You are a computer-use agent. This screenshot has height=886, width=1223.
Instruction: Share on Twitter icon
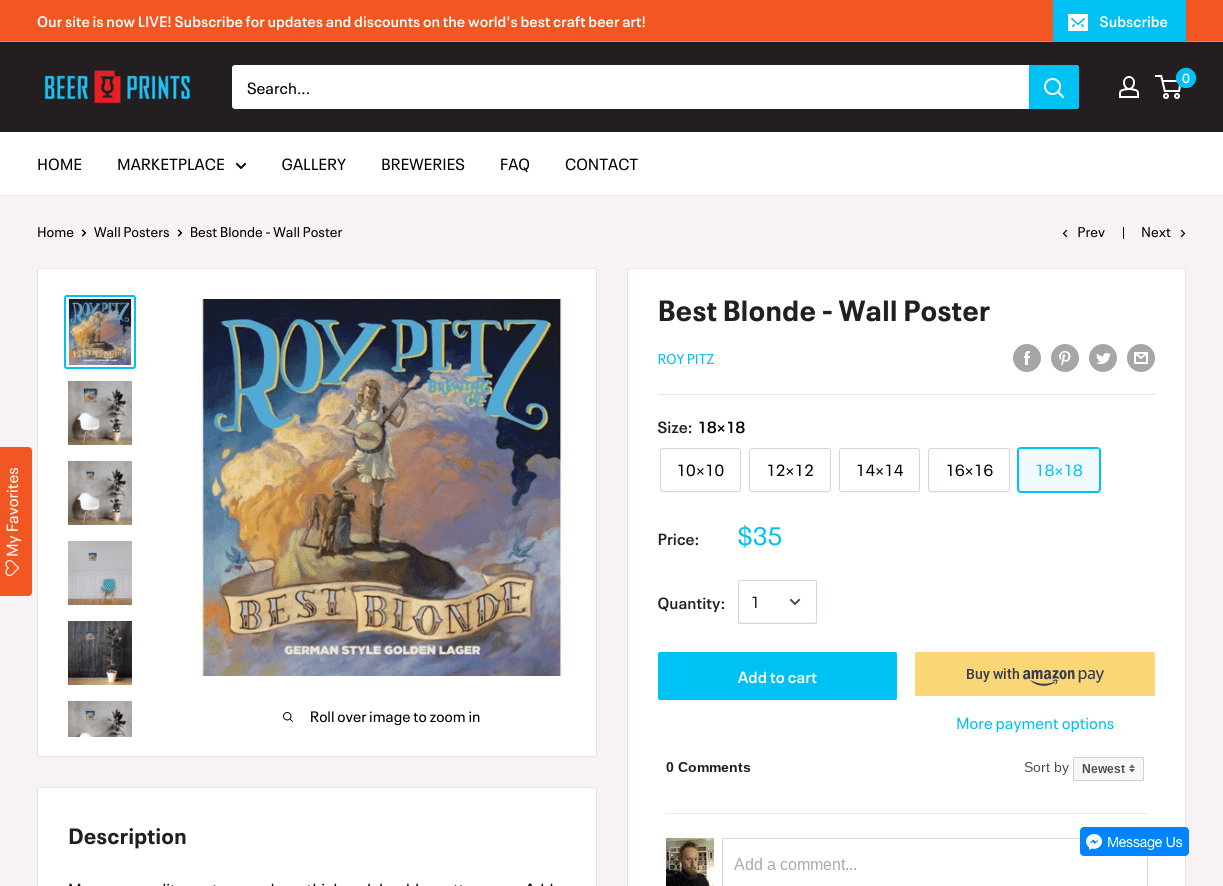click(x=1103, y=358)
